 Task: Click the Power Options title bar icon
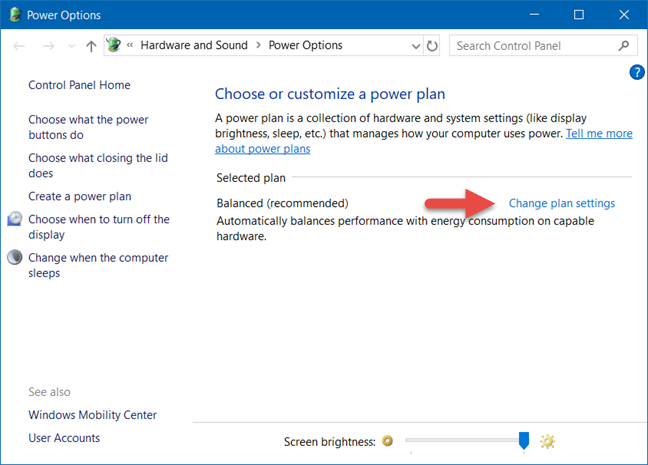(15, 14)
